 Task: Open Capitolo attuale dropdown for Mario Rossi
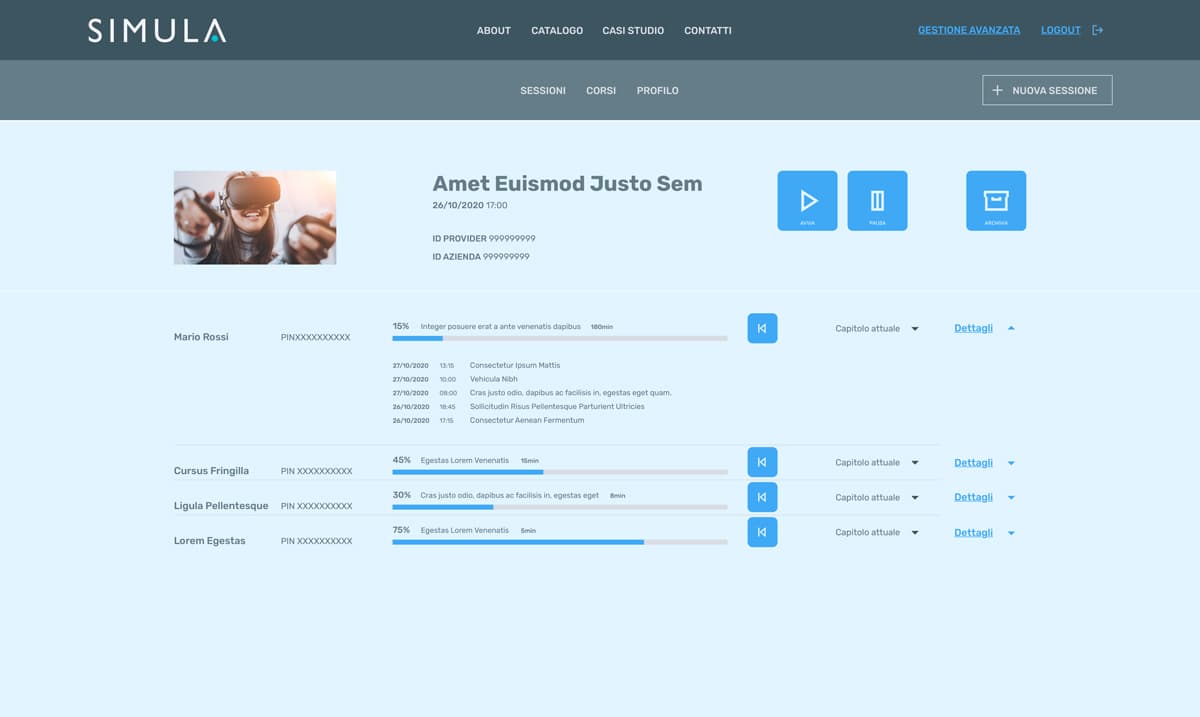(877, 328)
